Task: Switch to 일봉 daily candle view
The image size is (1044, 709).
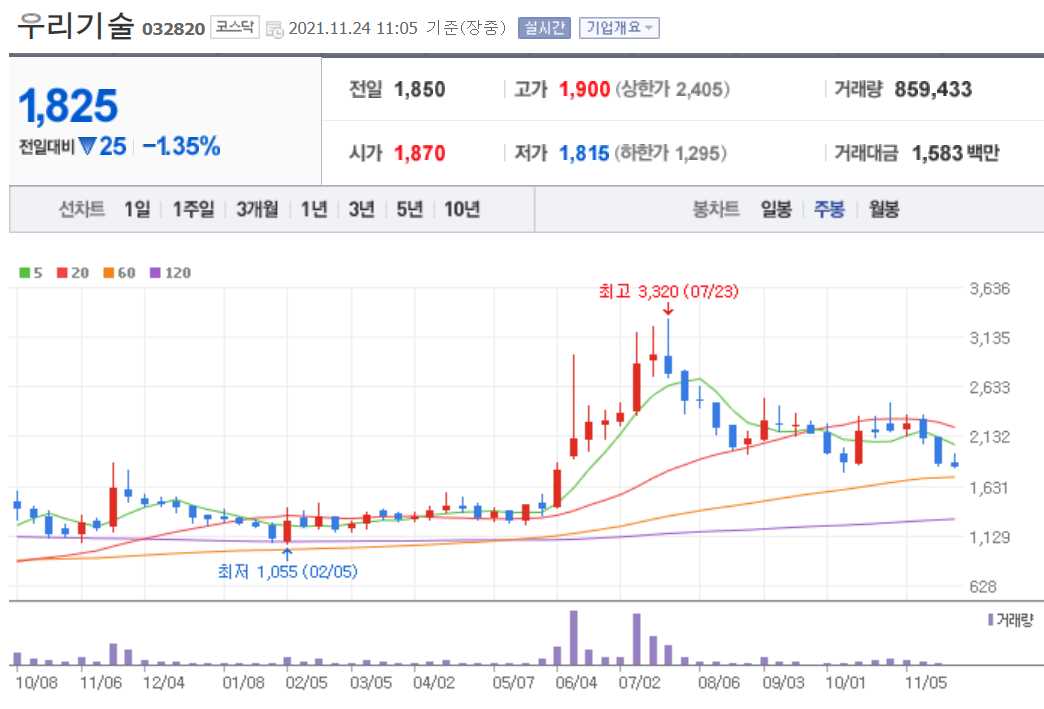Action: [774, 209]
